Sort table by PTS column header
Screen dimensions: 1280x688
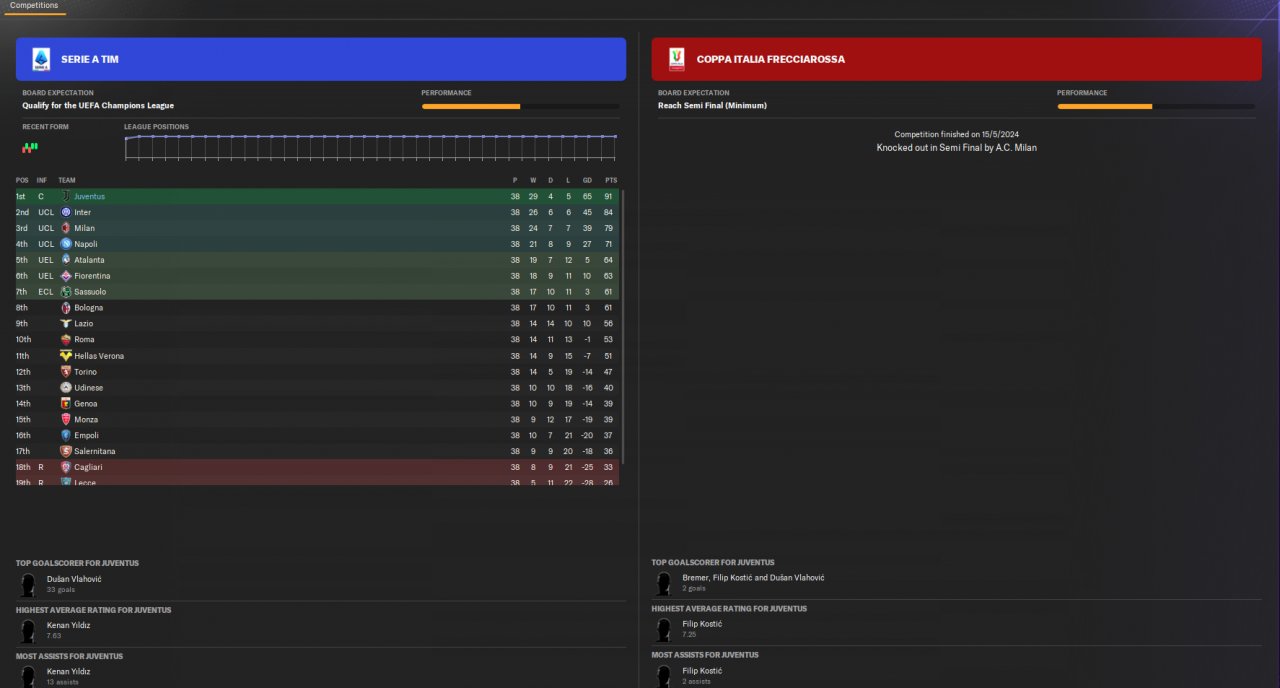tap(611, 180)
